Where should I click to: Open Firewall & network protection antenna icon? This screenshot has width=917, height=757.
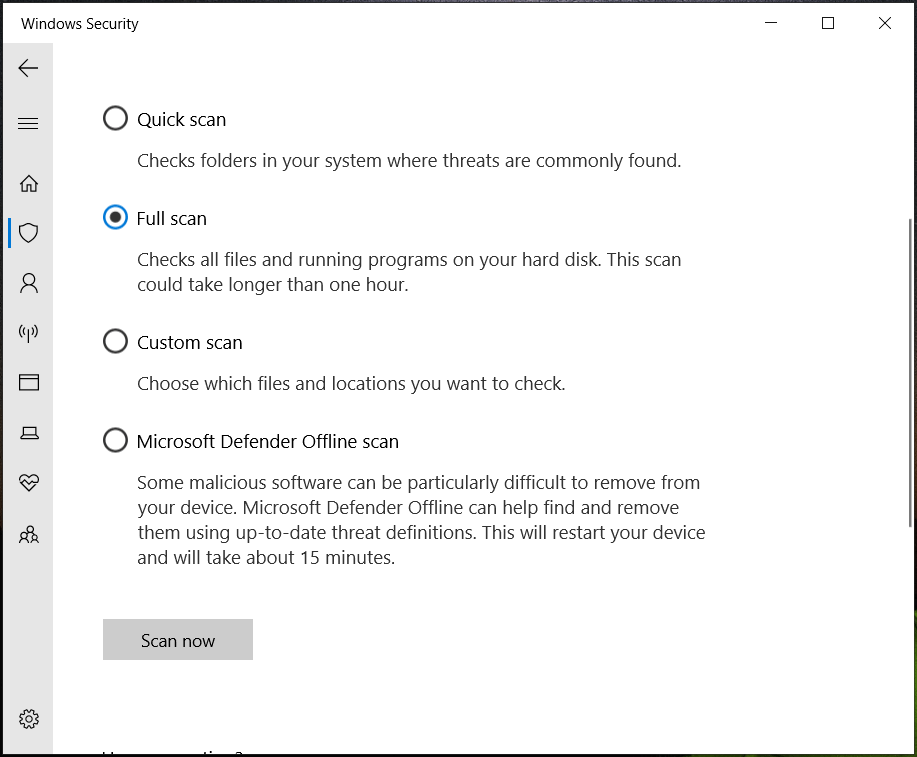click(29, 333)
